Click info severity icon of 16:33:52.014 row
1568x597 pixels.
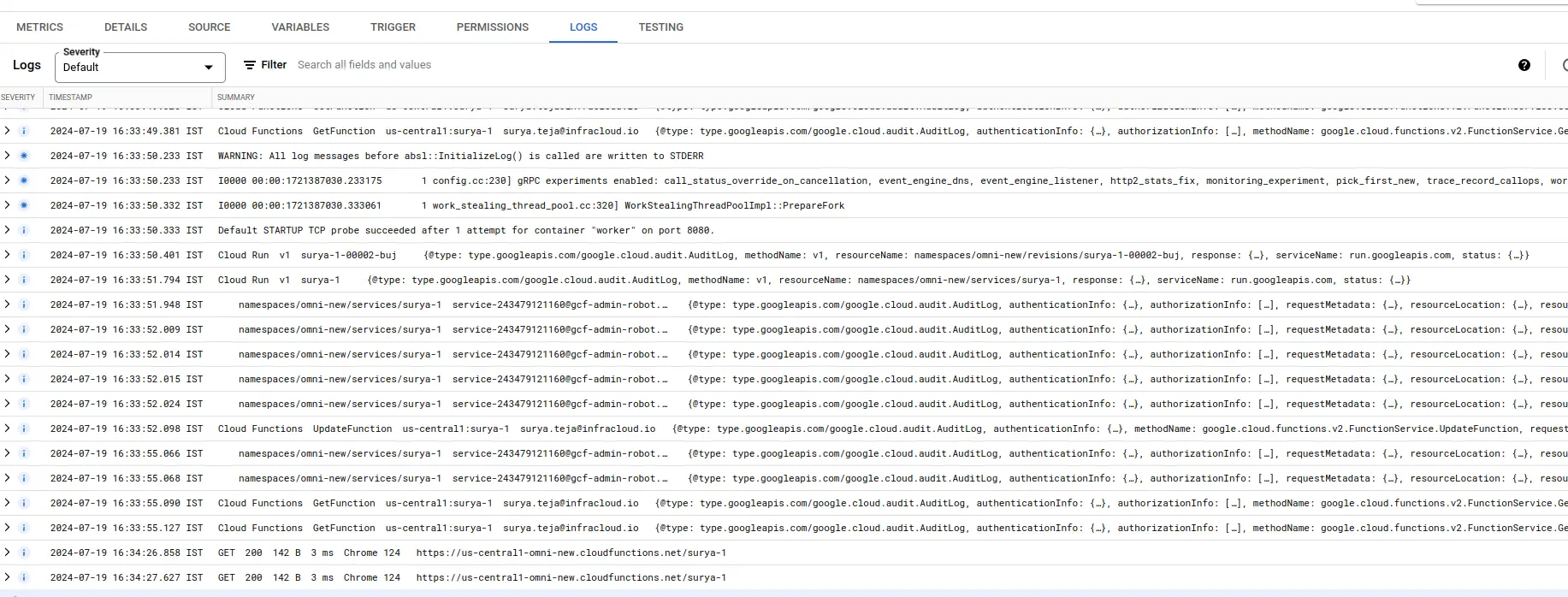24,354
